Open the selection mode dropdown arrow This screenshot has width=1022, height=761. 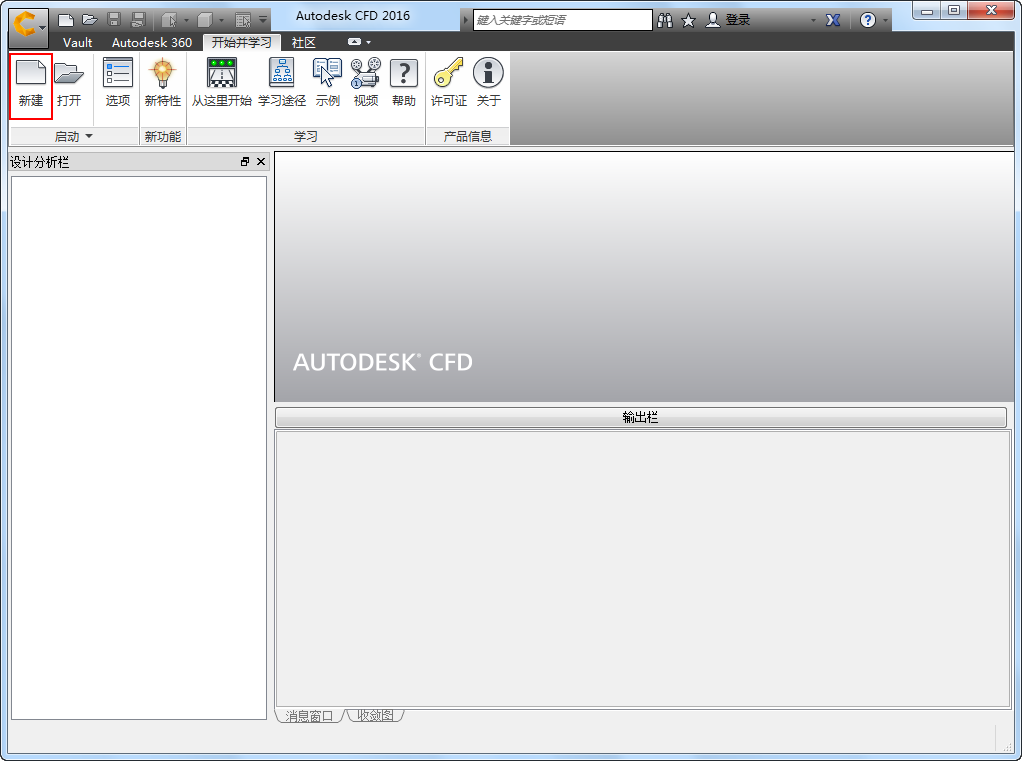tap(186, 21)
